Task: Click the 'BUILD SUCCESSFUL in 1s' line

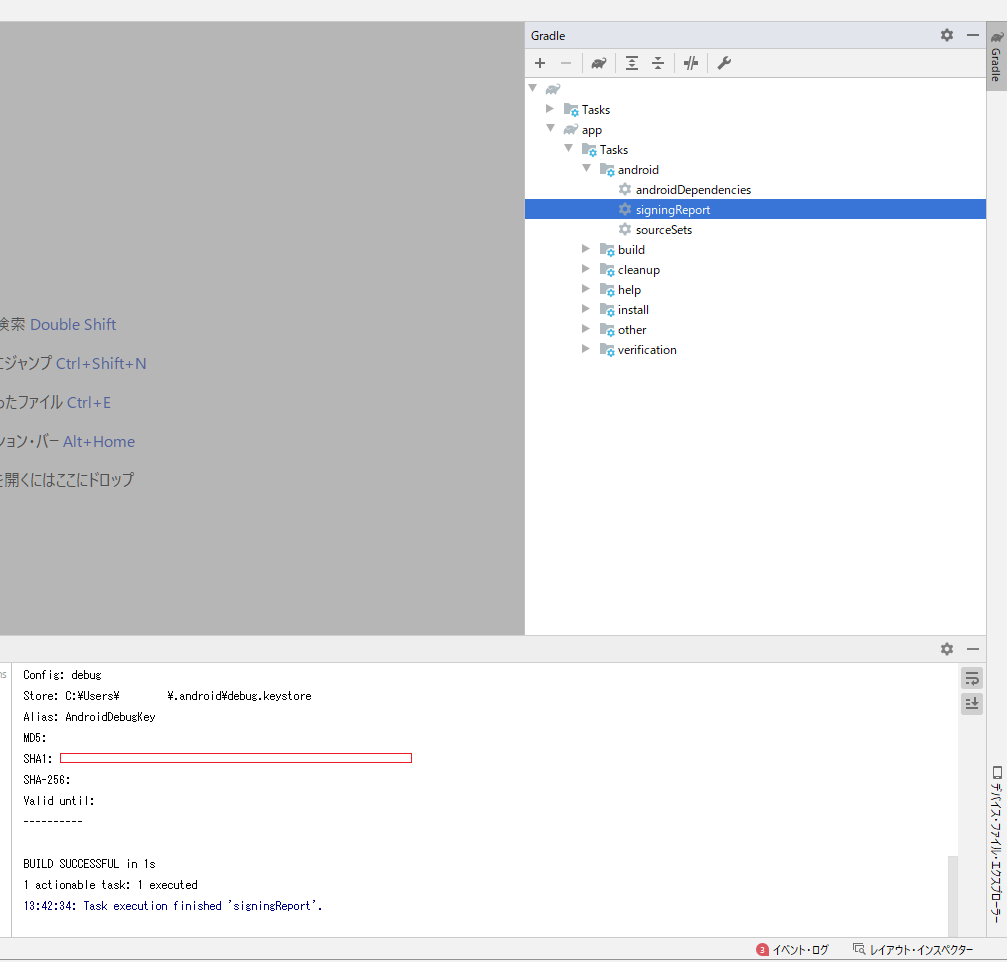Action: click(x=89, y=864)
